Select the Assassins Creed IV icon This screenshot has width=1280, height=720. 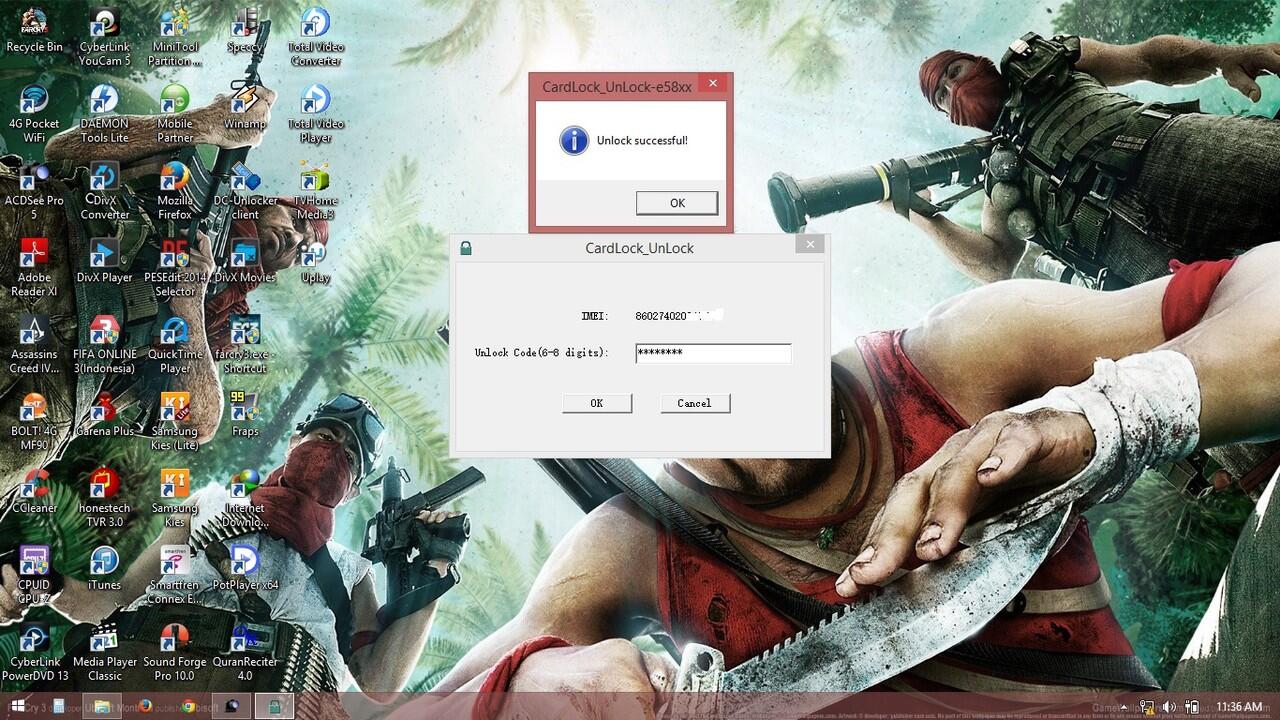(x=34, y=345)
